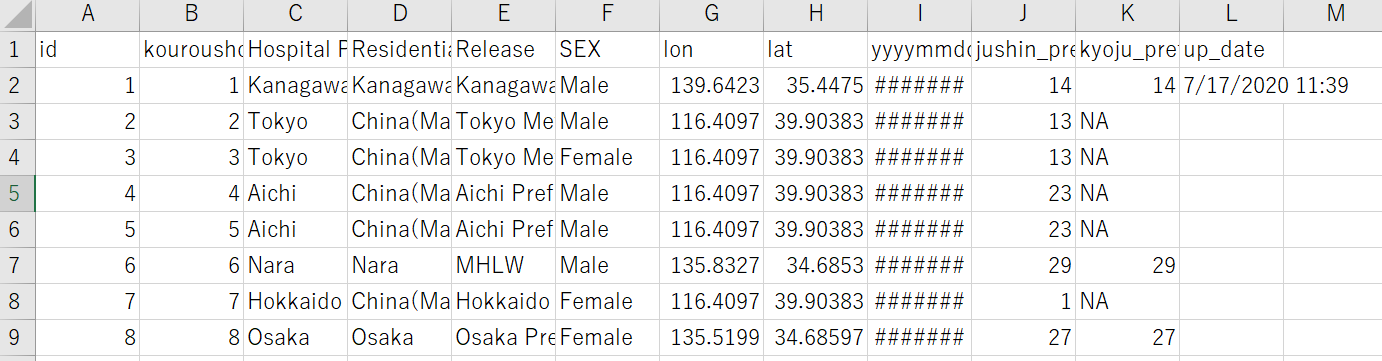Click the 'id' header cell
1382x361 pixels.
click(88, 50)
